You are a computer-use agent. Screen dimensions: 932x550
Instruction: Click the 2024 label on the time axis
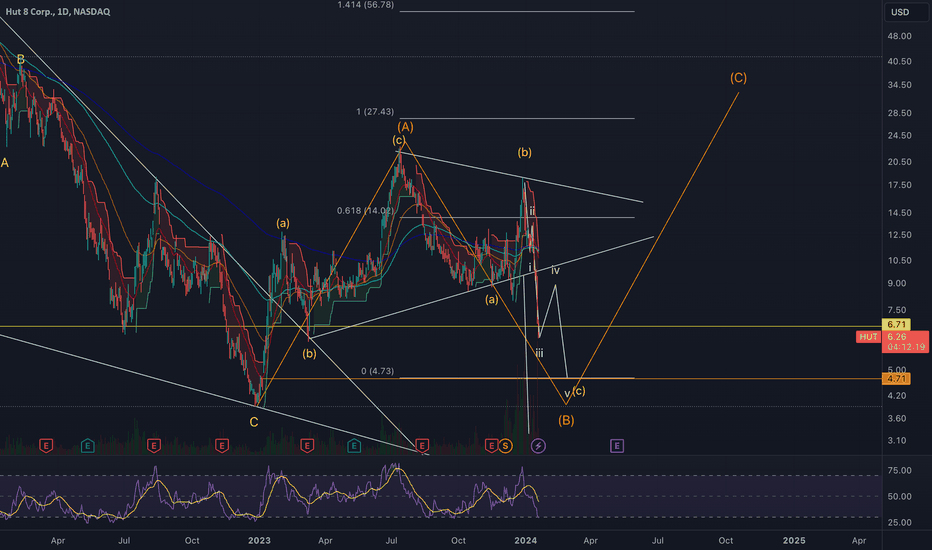(525, 540)
